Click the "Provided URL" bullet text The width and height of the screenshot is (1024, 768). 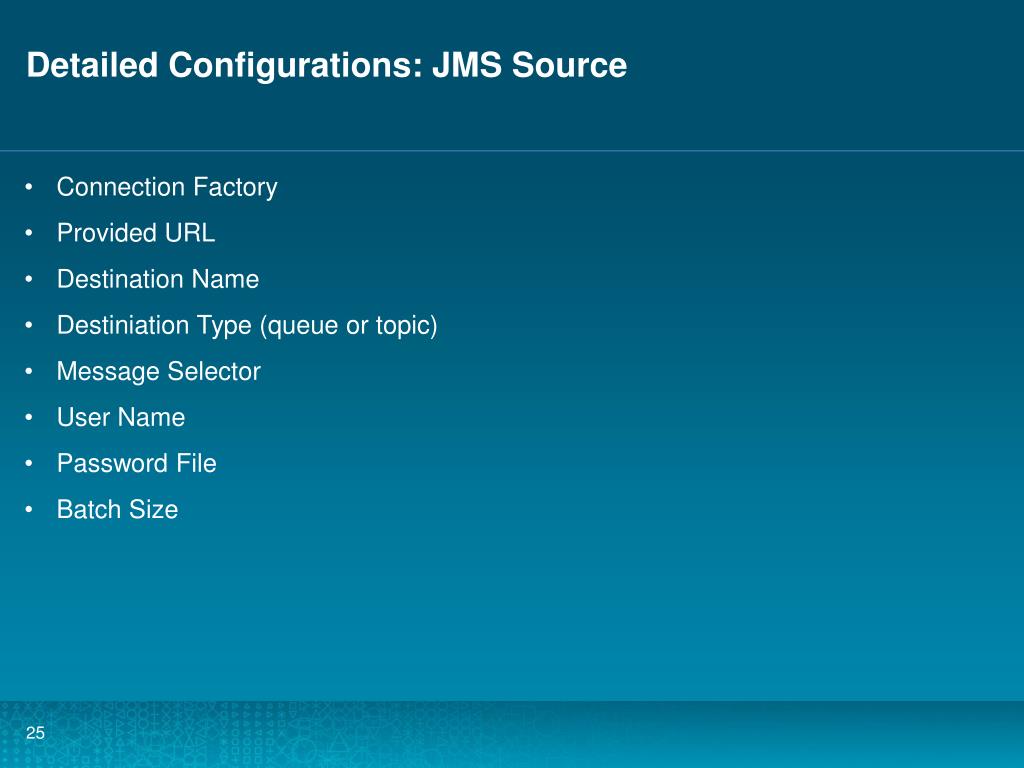point(136,233)
